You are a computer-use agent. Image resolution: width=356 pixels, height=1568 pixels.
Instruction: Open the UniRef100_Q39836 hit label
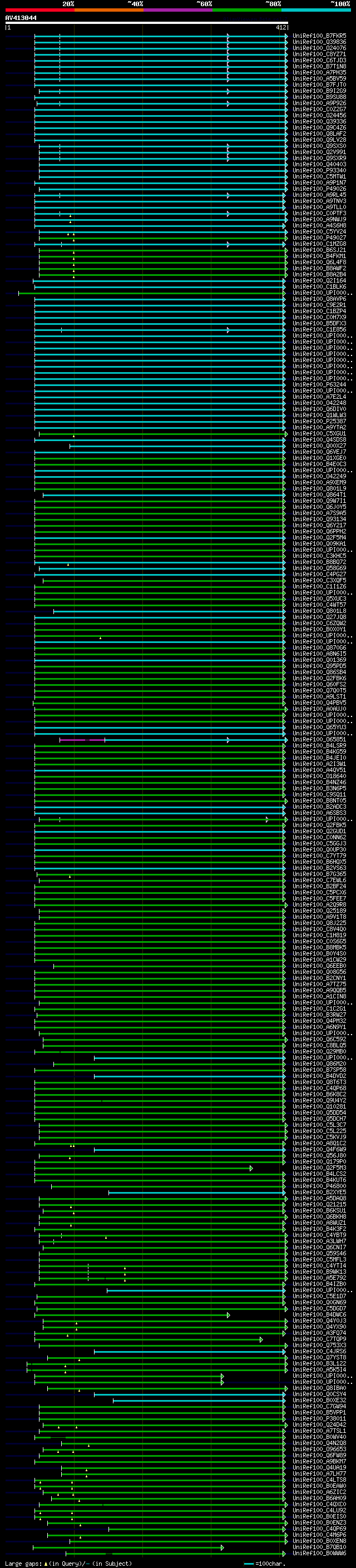coord(319,42)
